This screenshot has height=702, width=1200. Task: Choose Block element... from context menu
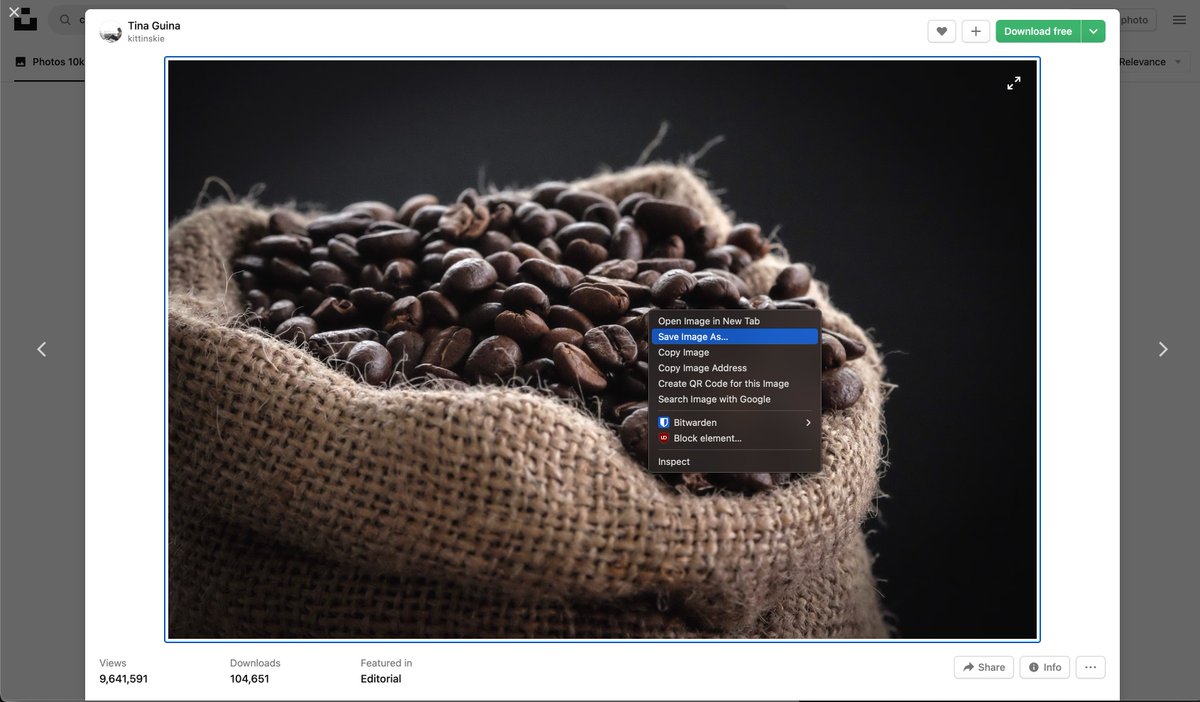735,438
